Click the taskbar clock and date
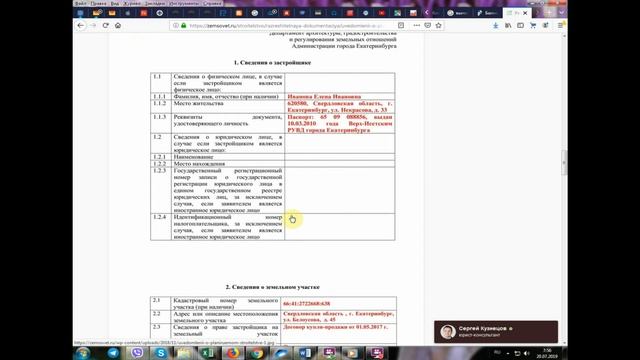 pyautogui.click(x=547, y=353)
